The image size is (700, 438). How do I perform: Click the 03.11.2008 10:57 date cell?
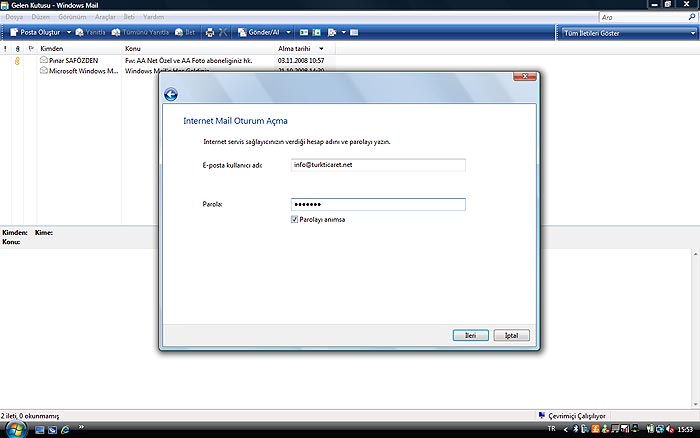pos(301,60)
